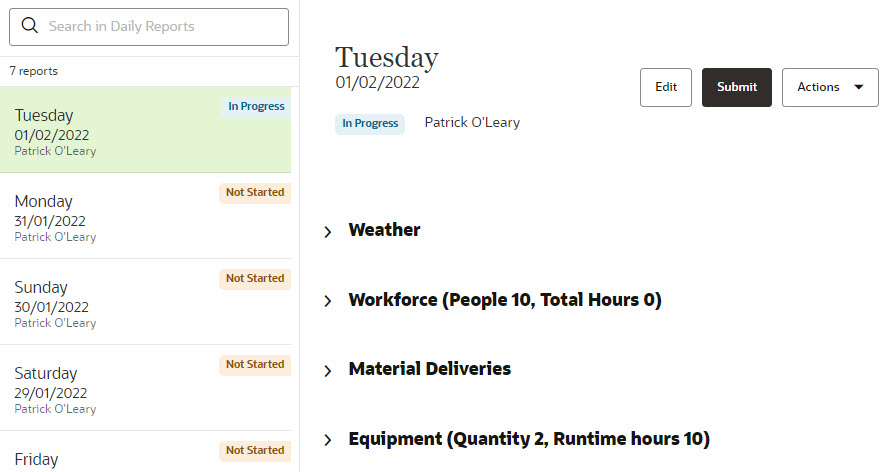Click the Edit button
Viewport: 890px width, 472px height.
(x=666, y=87)
